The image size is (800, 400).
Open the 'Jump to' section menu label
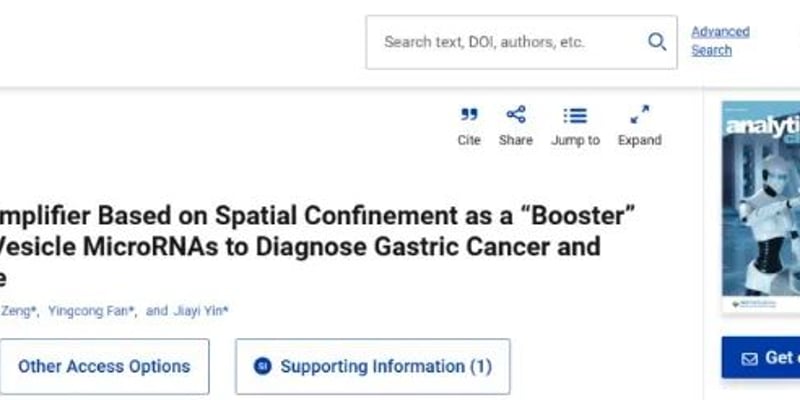[575, 141]
